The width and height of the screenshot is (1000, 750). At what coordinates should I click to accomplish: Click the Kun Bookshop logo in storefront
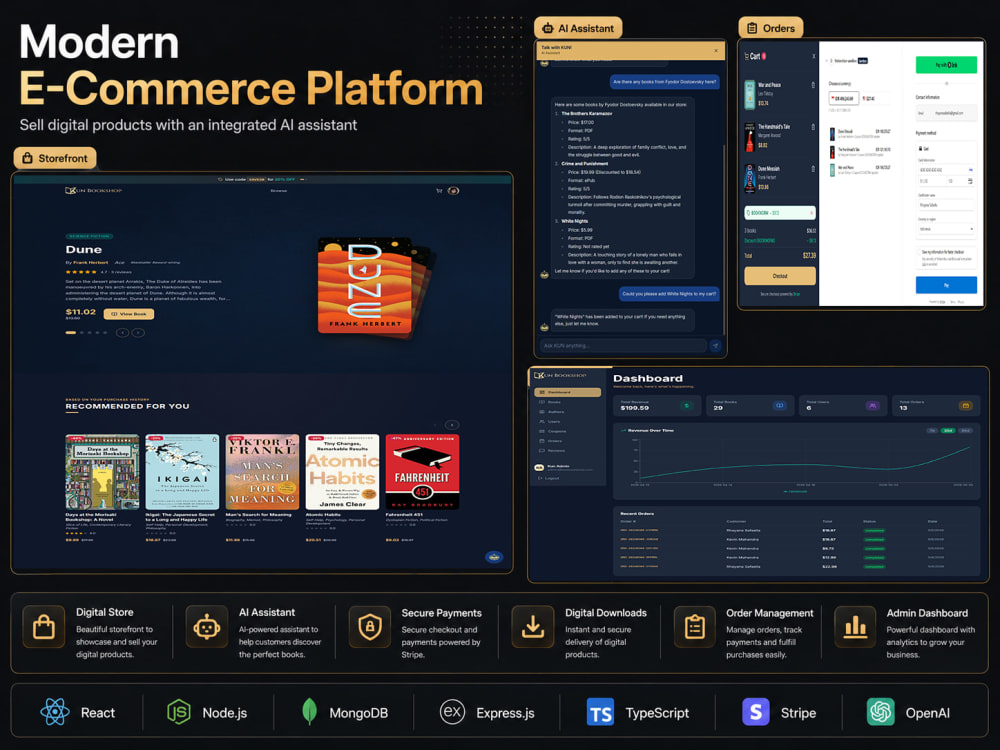(93, 191)
